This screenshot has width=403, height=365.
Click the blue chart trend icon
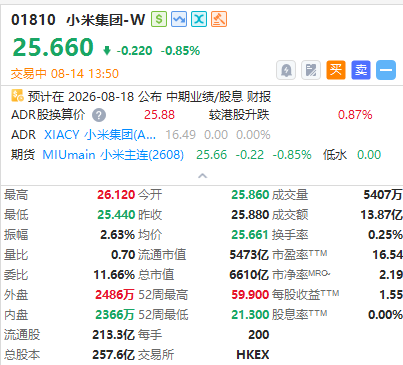click(x=179, y=19)
